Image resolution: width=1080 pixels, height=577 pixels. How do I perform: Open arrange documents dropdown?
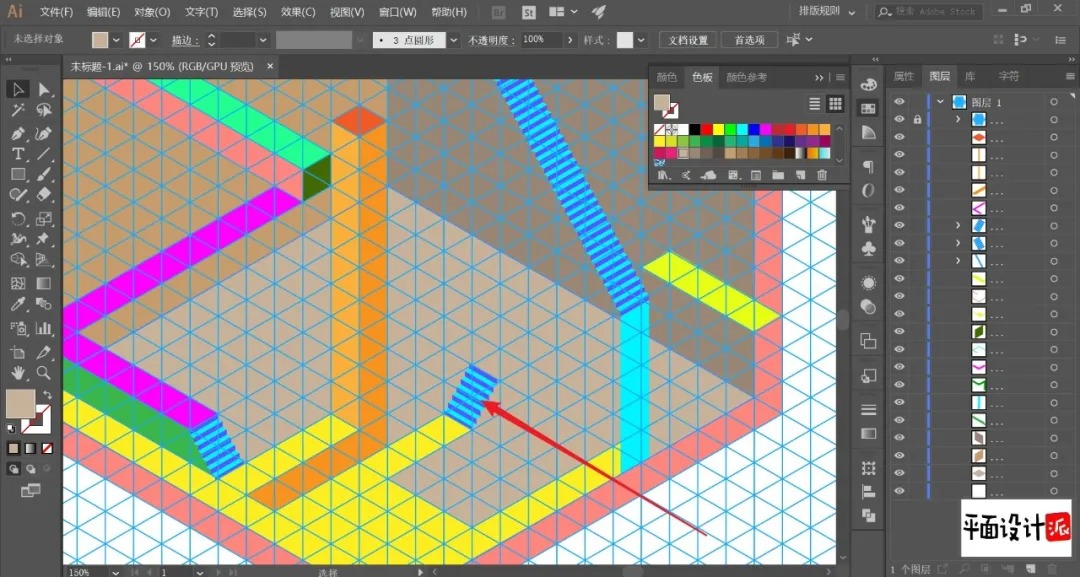click(x=563, y=12)
